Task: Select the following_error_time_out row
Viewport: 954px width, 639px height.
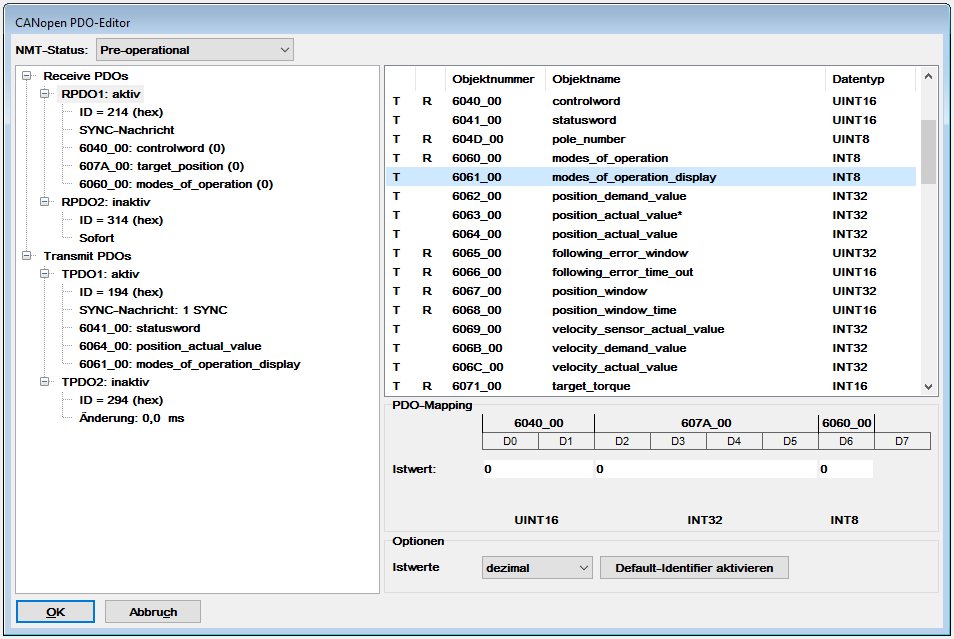Action: (x=651, y=272)
